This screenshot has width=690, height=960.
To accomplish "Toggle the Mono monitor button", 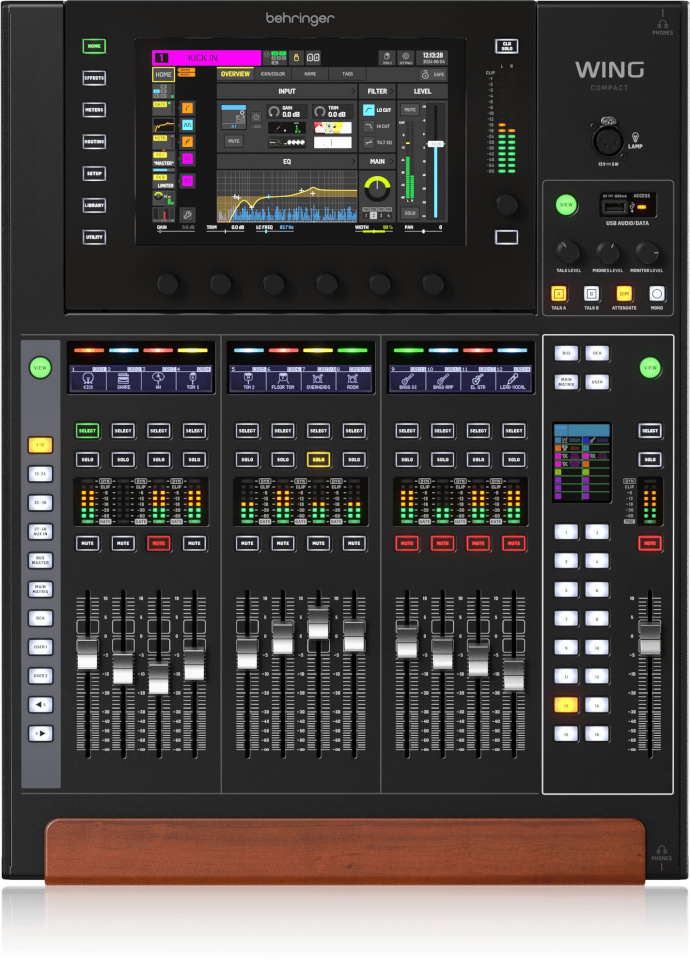I will tap(656, 294).
